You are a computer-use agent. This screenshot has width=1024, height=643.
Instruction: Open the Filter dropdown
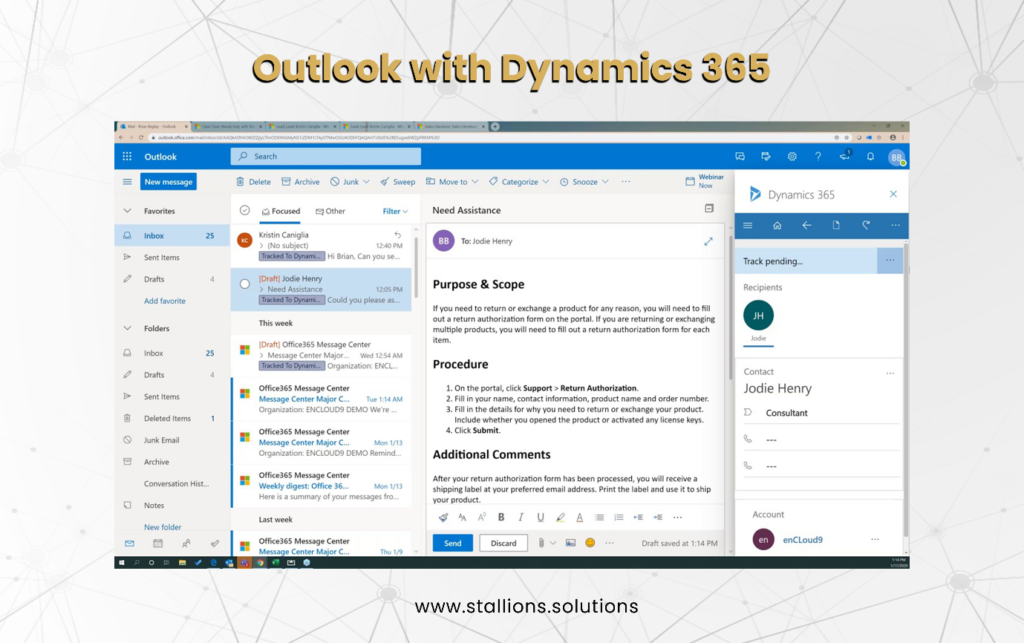(395, 212)
